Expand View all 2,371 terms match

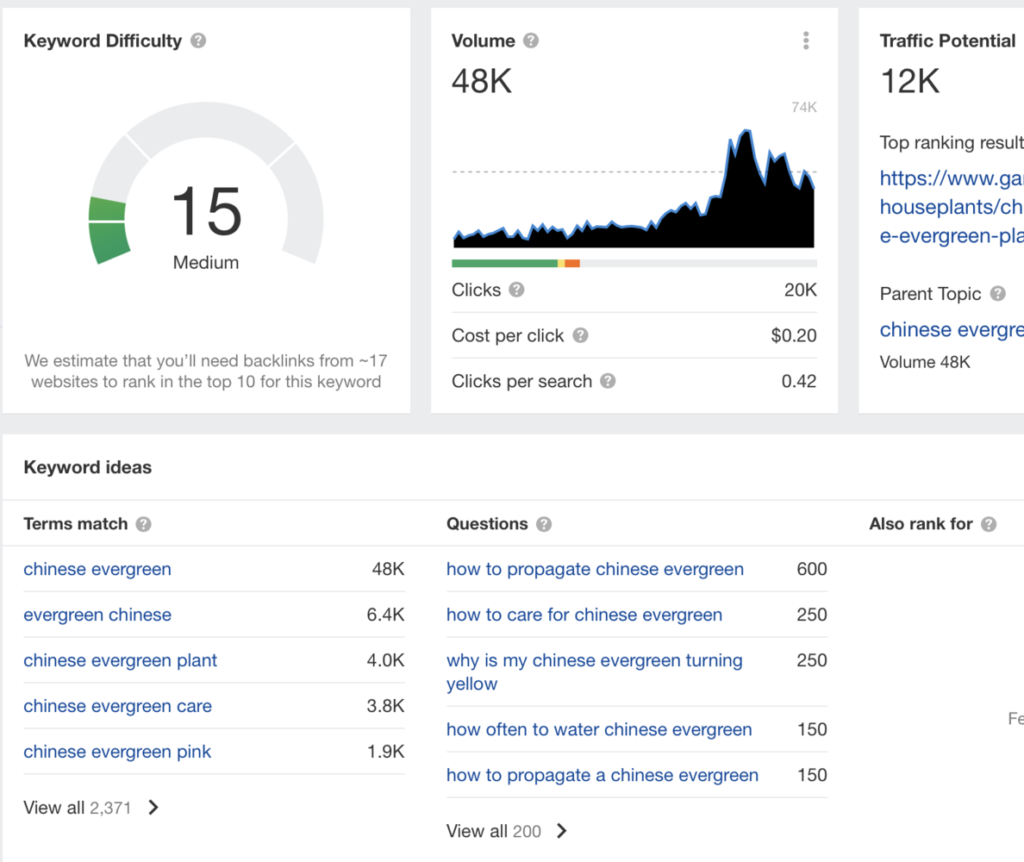pyautogui.click(x=91, y=807)
